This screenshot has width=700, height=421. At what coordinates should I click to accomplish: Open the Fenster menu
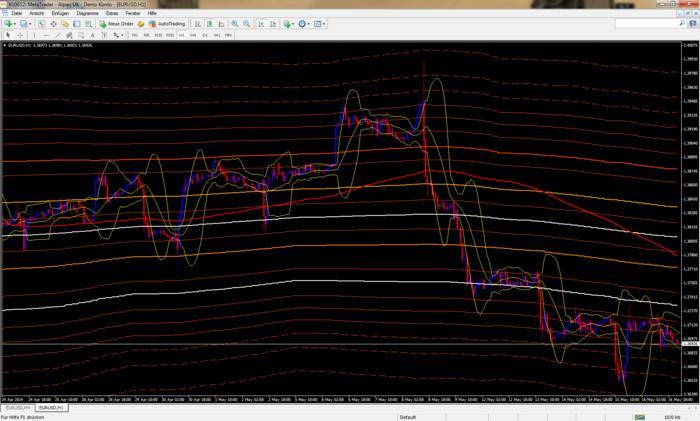(x=133, y=13)
